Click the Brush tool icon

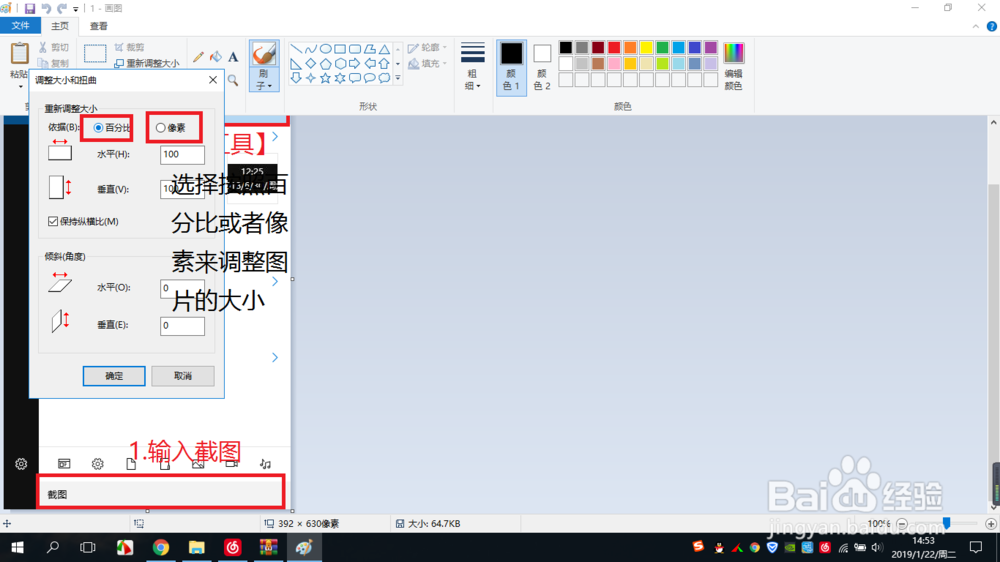(x=264, y=54)
